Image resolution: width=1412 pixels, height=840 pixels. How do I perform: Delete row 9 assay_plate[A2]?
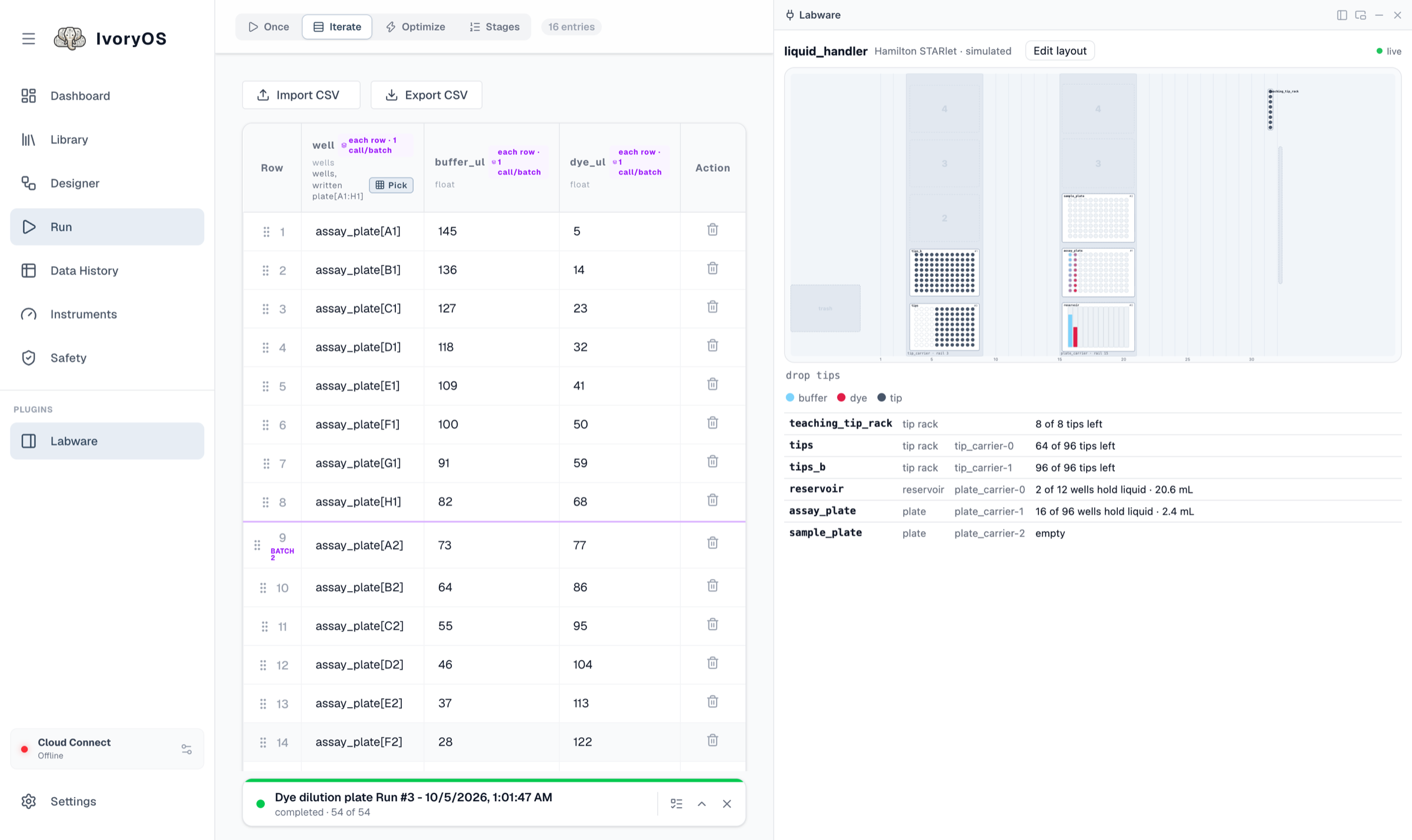(712, 542)
